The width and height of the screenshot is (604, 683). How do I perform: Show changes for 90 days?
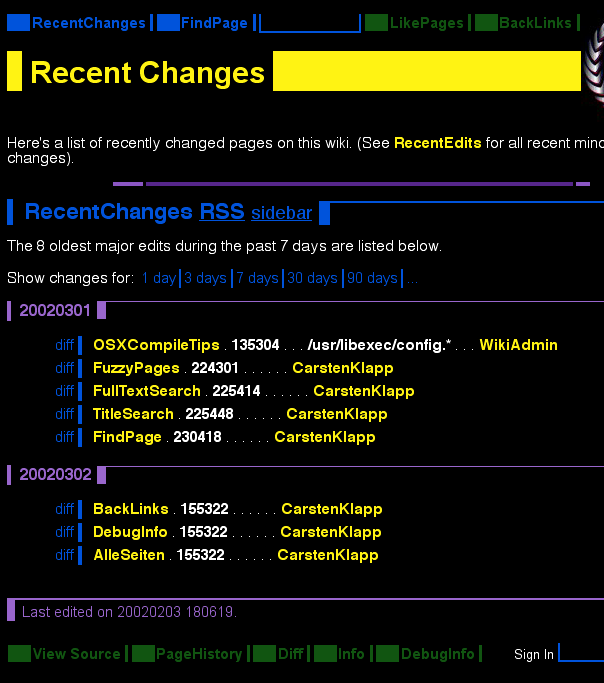click(x=372, y=278)
